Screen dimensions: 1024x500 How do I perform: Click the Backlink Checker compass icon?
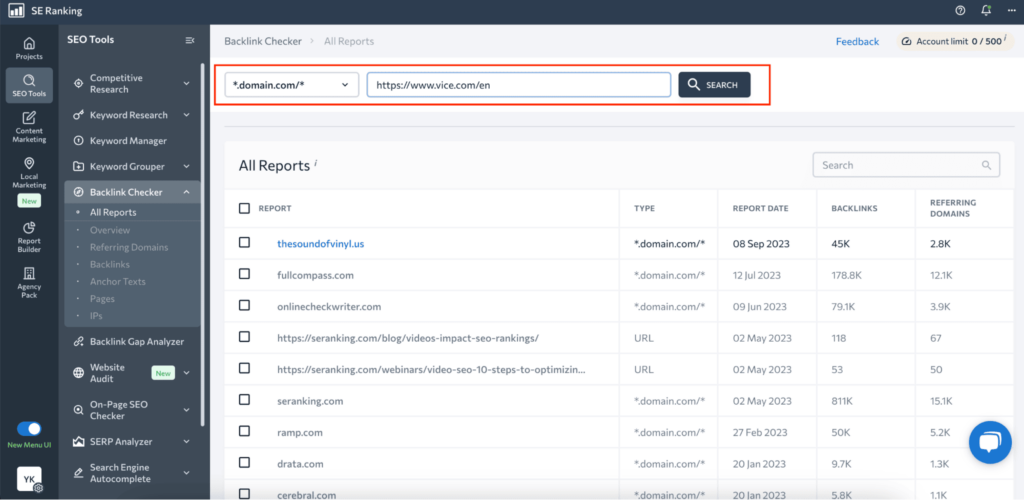(x=78, y=192)
